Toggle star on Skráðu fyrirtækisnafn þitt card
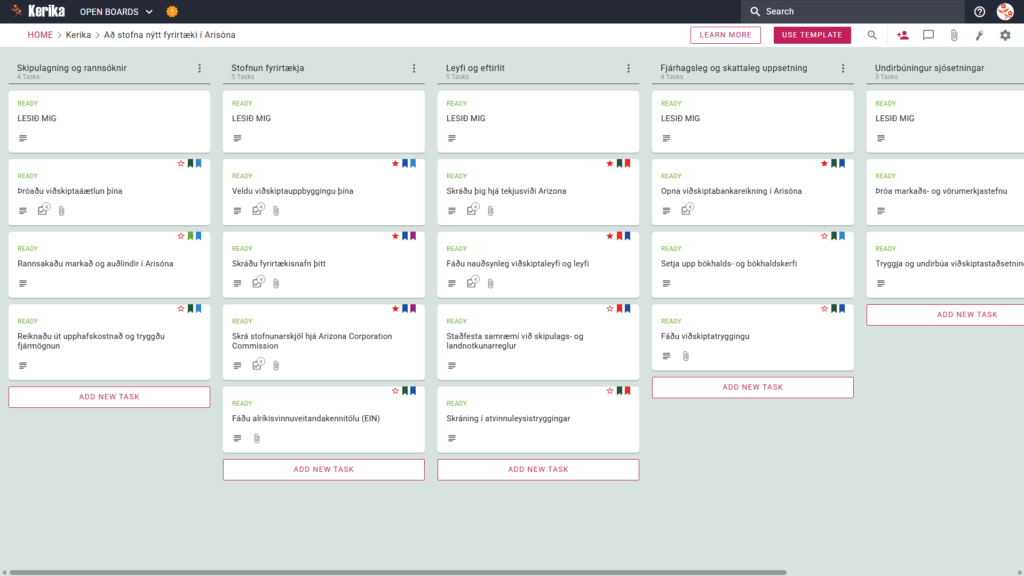Viewport: 1024px width, 576px height. coord(395,236)
